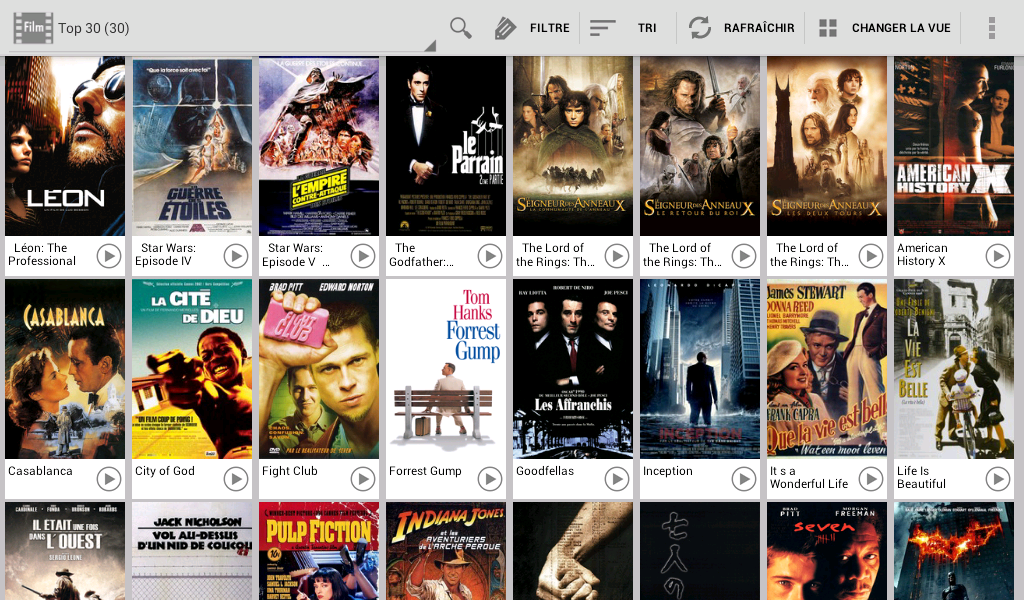Select the title "American History X"
Image resolution: width=1024 pixels, height=600 pixels.
[922, 255]
